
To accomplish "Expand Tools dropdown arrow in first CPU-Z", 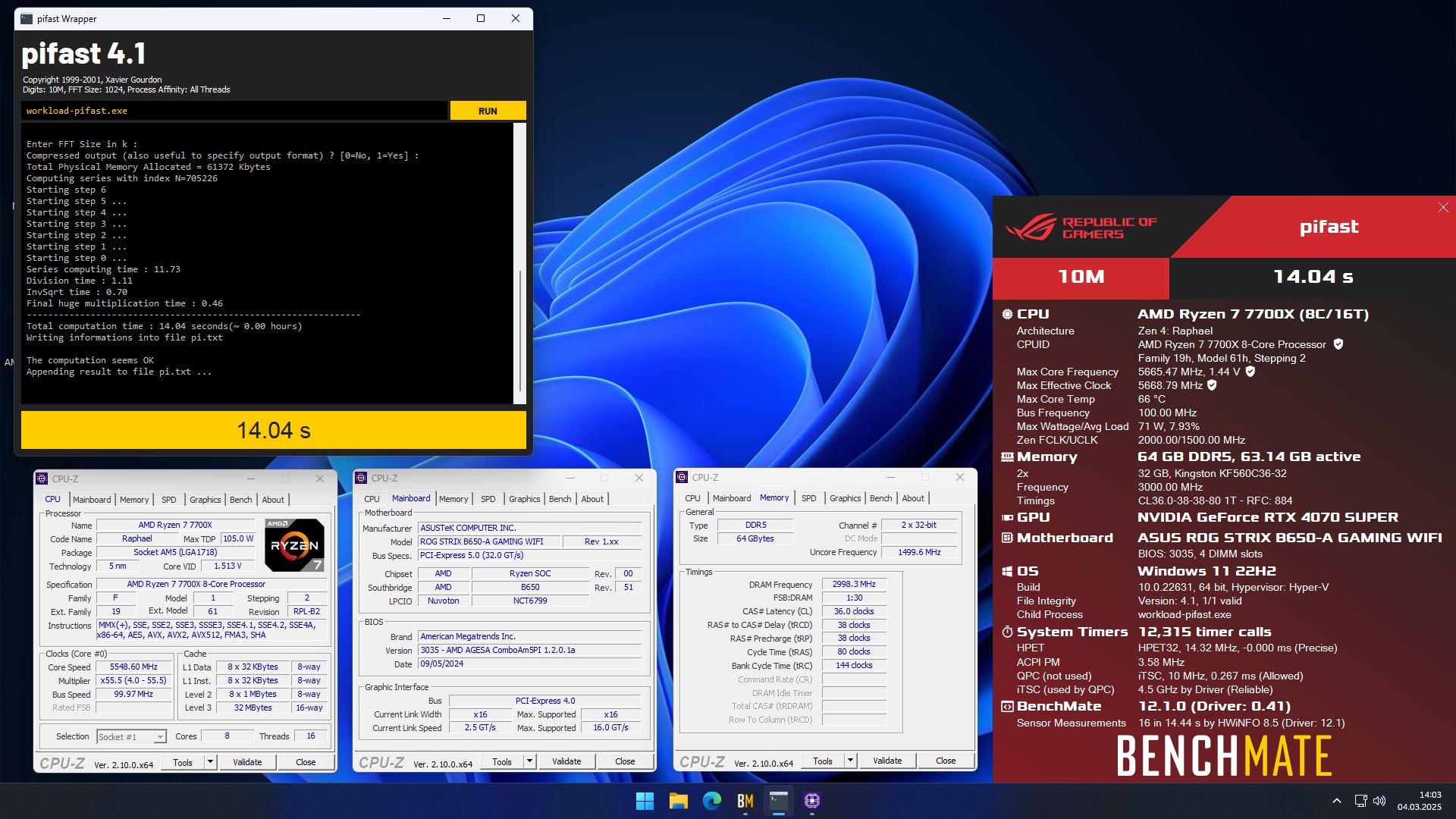I will pos(210,762).
